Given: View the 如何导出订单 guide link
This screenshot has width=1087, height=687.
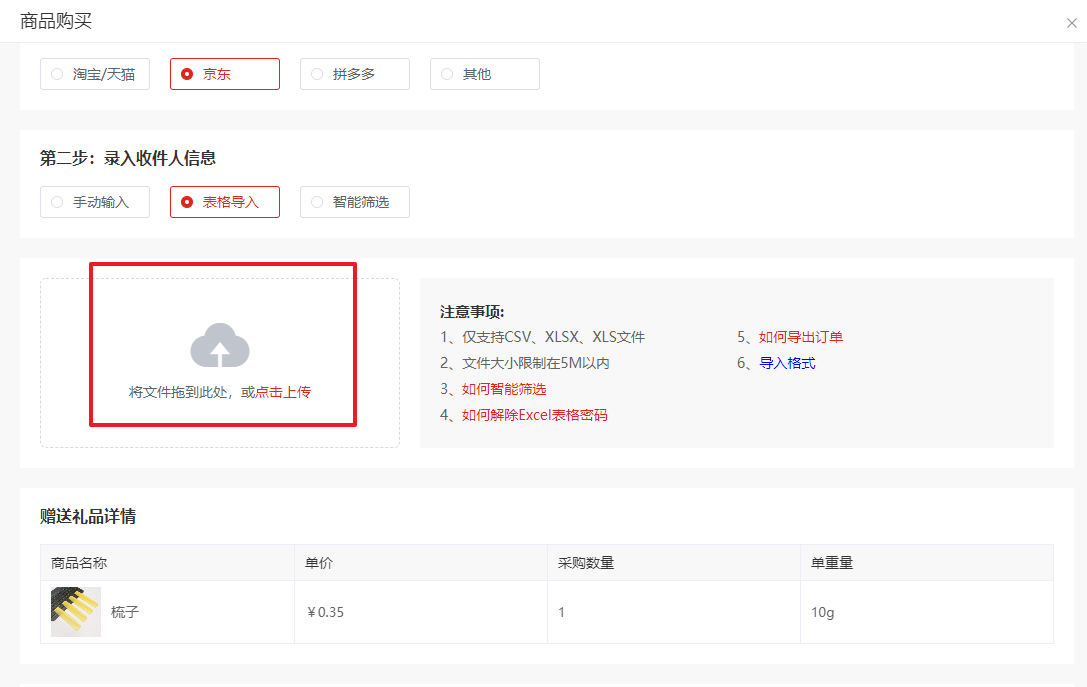Looking at the screenshot, I should (801, 337).
